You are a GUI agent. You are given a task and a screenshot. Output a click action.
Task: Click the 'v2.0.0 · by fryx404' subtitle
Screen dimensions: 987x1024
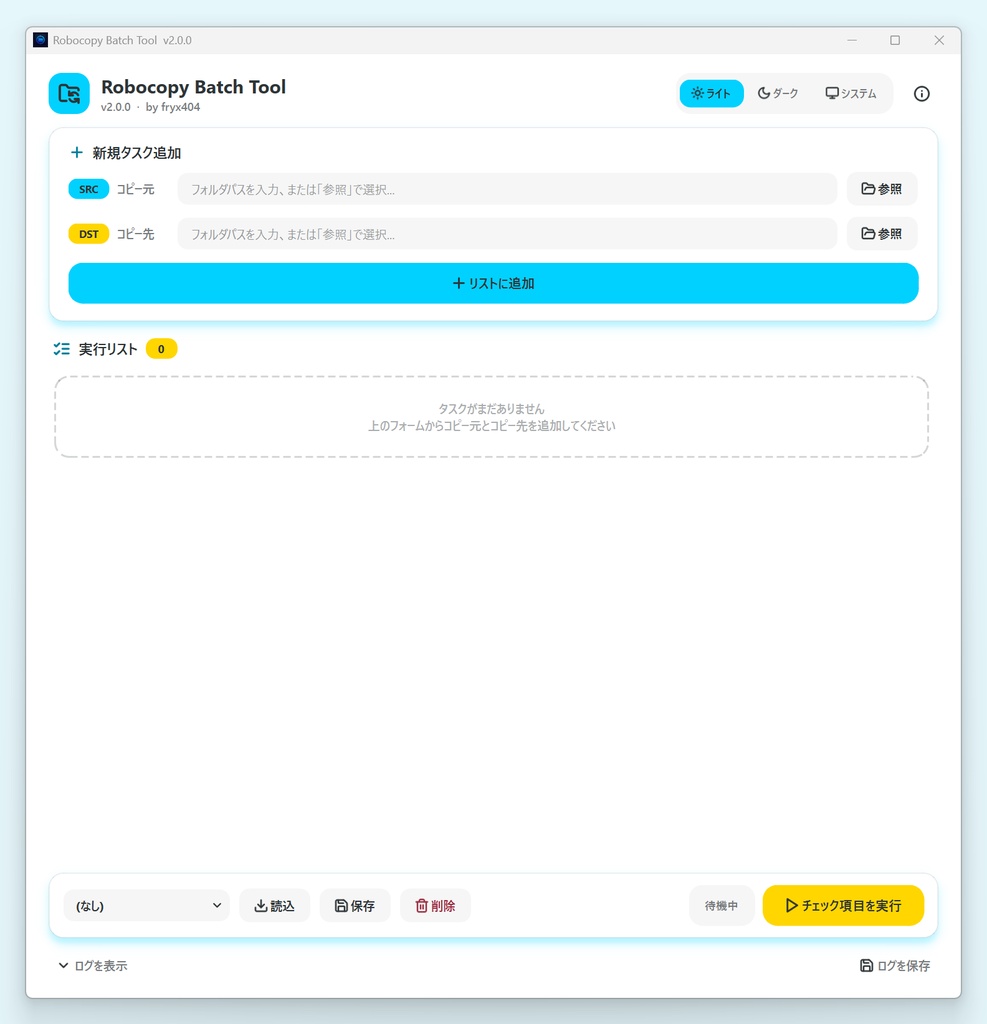[x=150, y=107]
